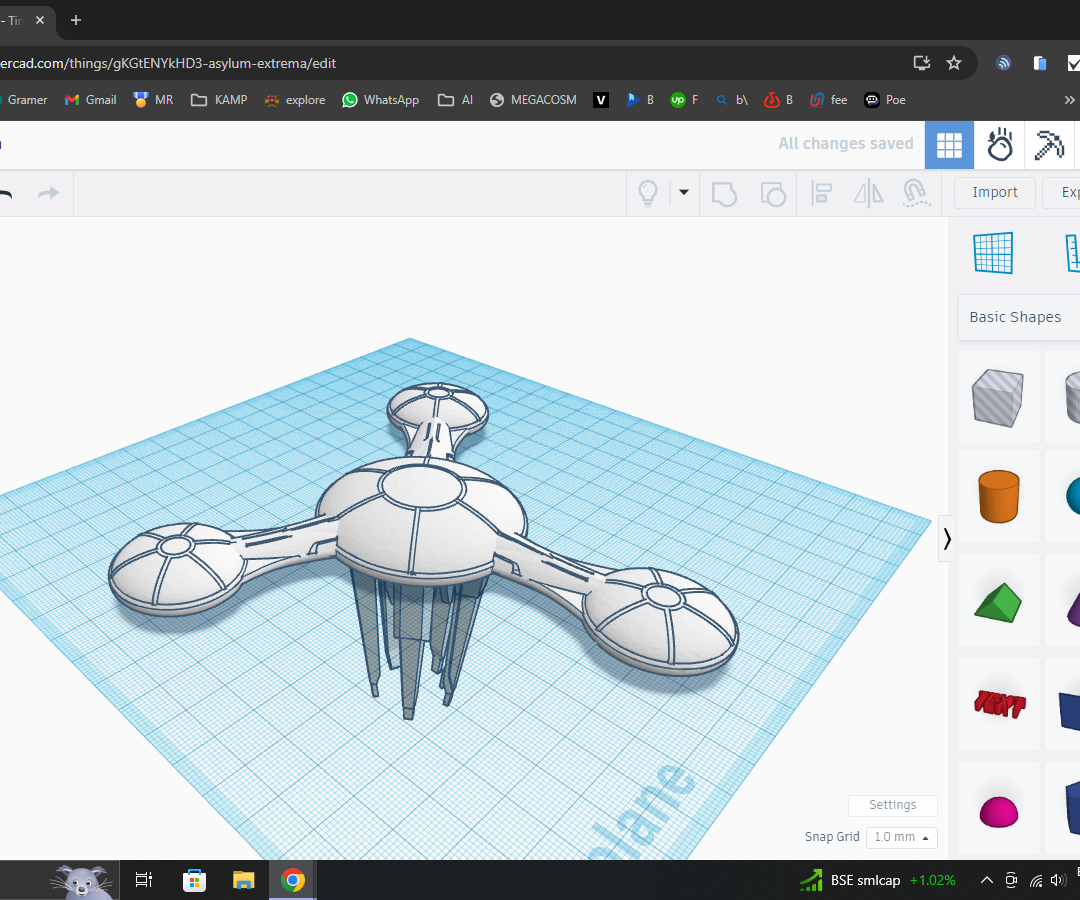Open the Snap Grid size dropdown
The height and width of the screenshot is (900, 1080).
tap(900, 837)
